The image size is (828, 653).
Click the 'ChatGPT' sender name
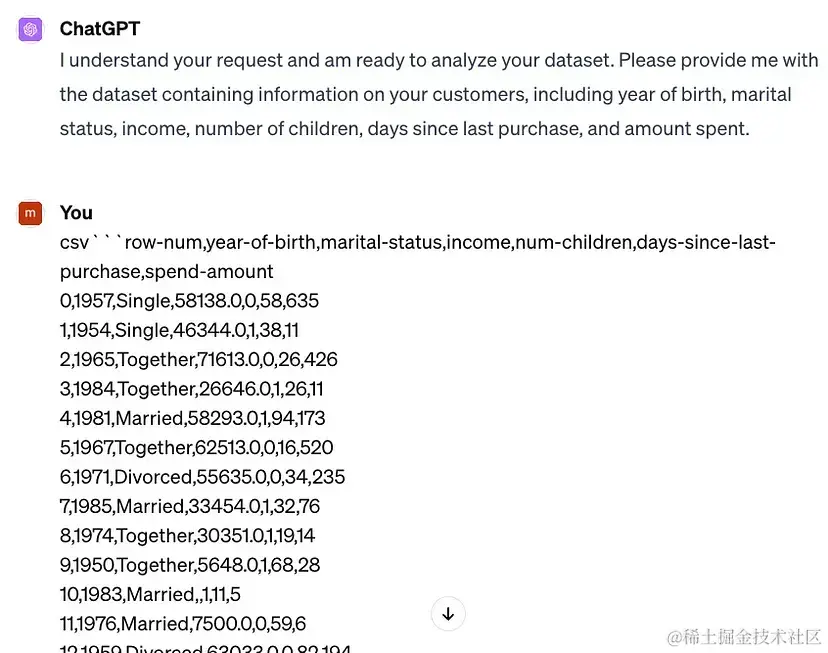[99, 29]
